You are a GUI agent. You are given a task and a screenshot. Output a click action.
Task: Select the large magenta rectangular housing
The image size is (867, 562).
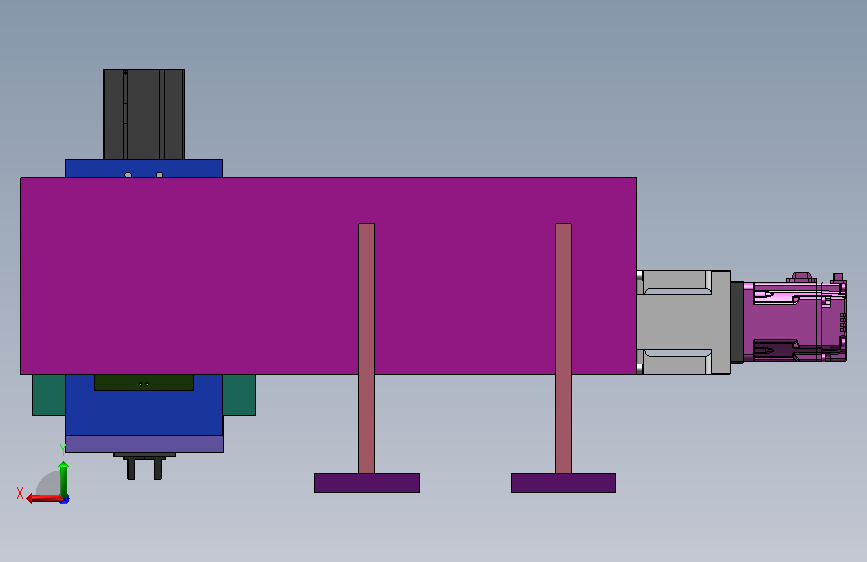coord(328,276)
